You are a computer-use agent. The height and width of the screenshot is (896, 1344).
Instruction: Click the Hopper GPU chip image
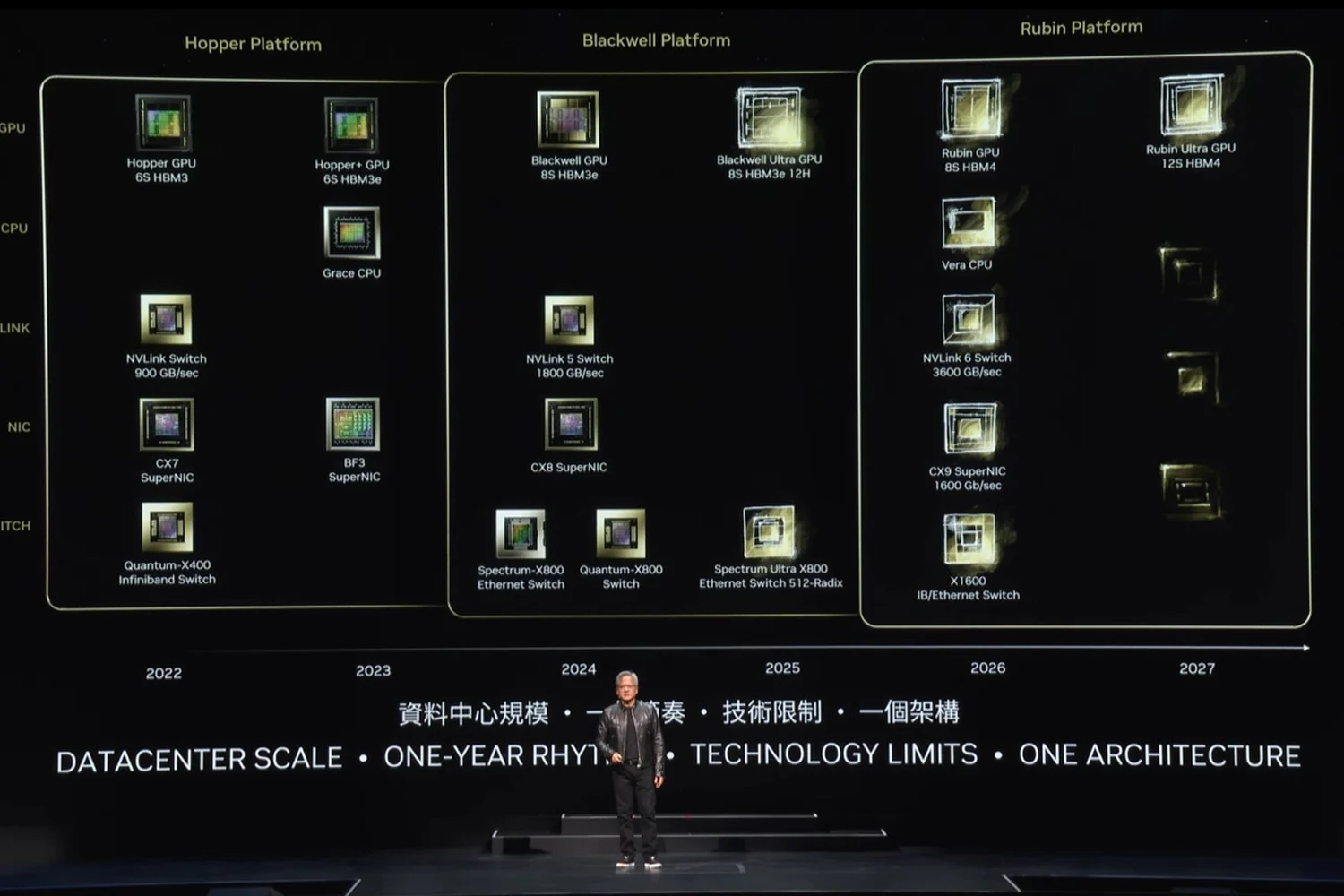[163, 123]
